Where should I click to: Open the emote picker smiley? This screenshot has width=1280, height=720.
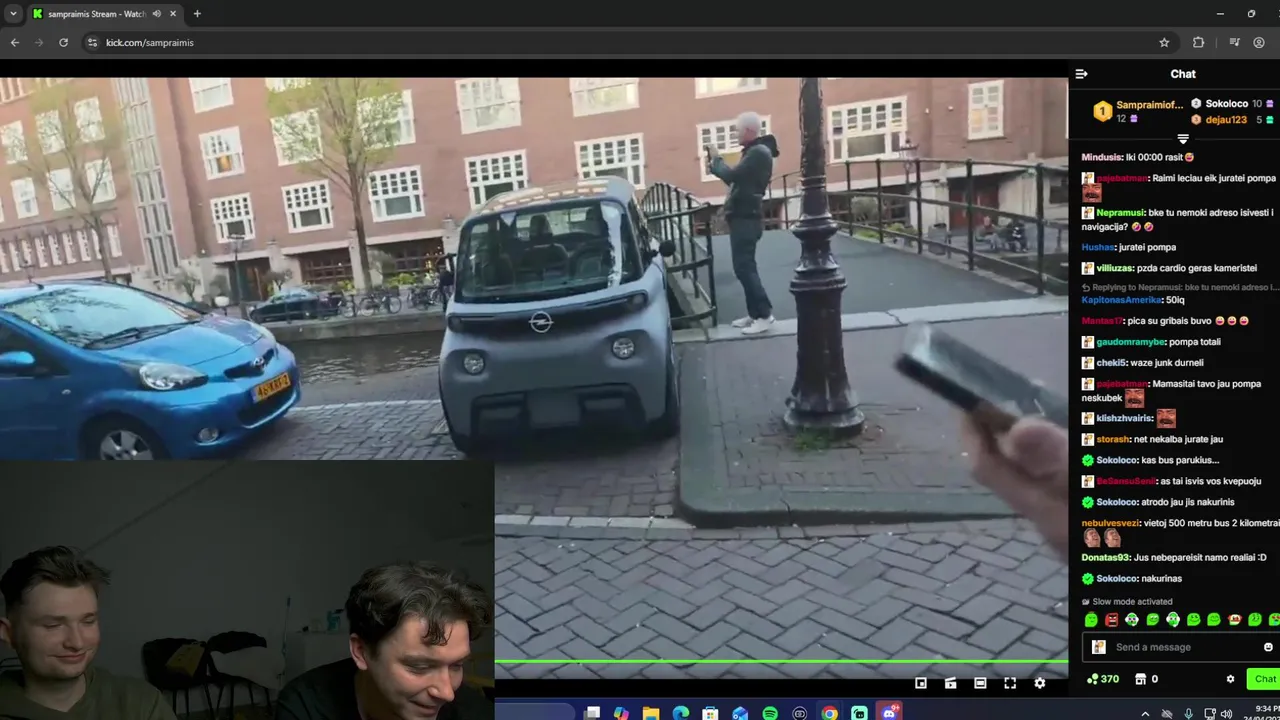pyautogui.click(x=1268, y=647)
